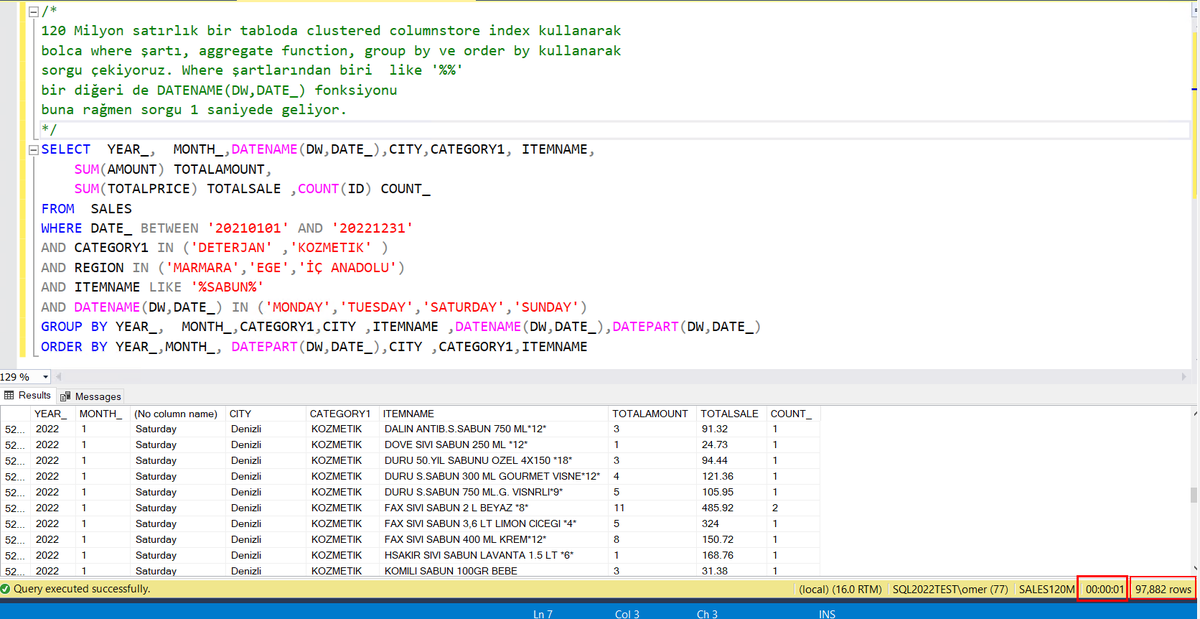Select the ITEMNAME column header
Image resolution: width=1200 pixels, height=619 pixels.
[x=492, y=413]
